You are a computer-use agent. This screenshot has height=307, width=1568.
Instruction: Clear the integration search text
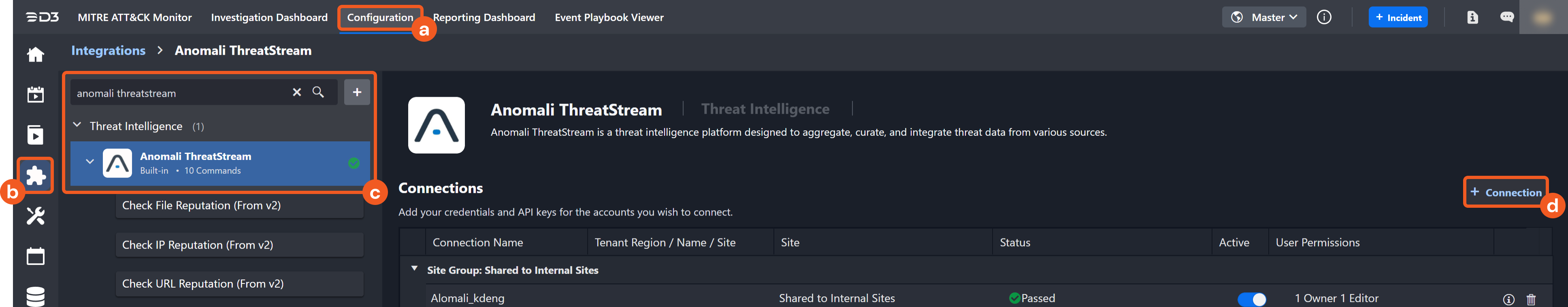point(297,92)
